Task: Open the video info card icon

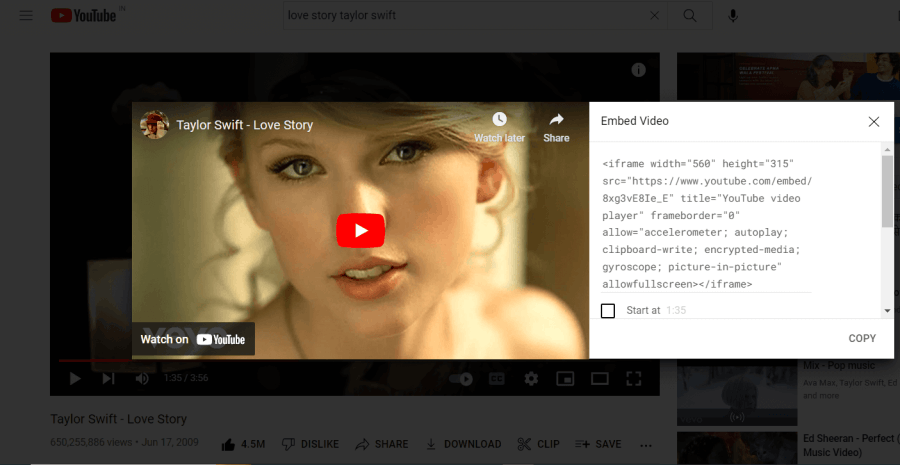Action: click(638, 70)
